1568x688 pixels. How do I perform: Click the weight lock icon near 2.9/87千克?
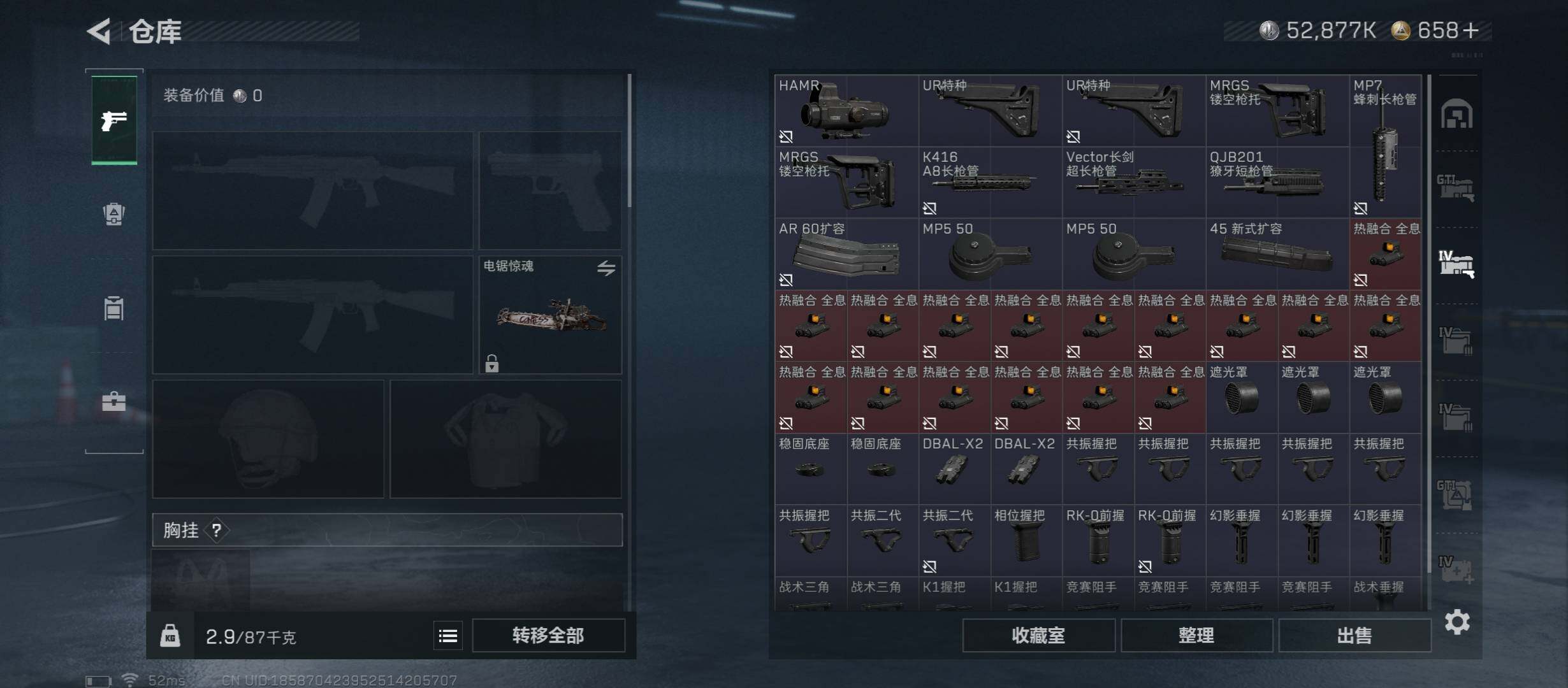[170, 635]
